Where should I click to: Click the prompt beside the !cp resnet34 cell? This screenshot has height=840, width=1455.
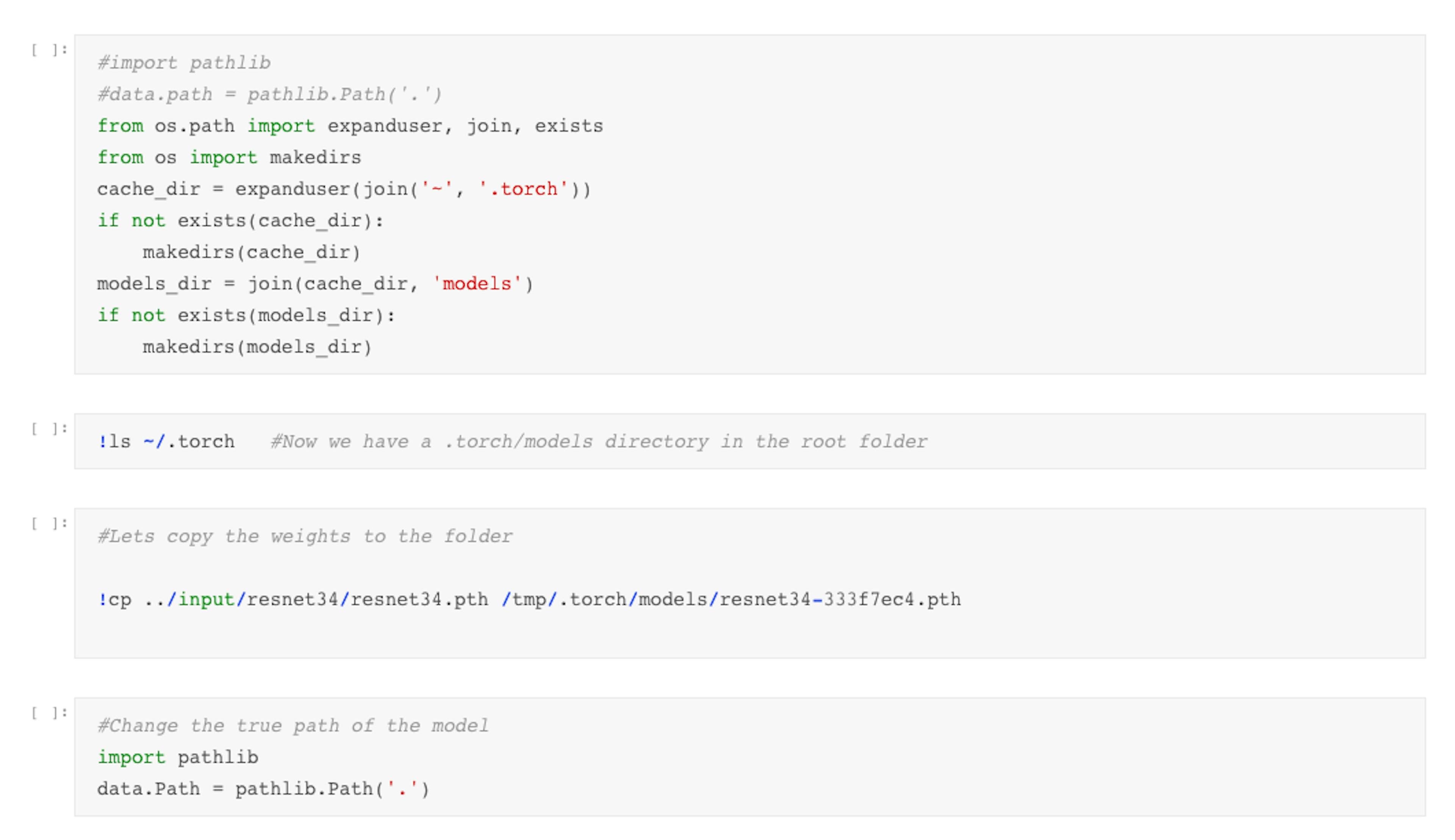pyautogui.click(x=49, y=523)
